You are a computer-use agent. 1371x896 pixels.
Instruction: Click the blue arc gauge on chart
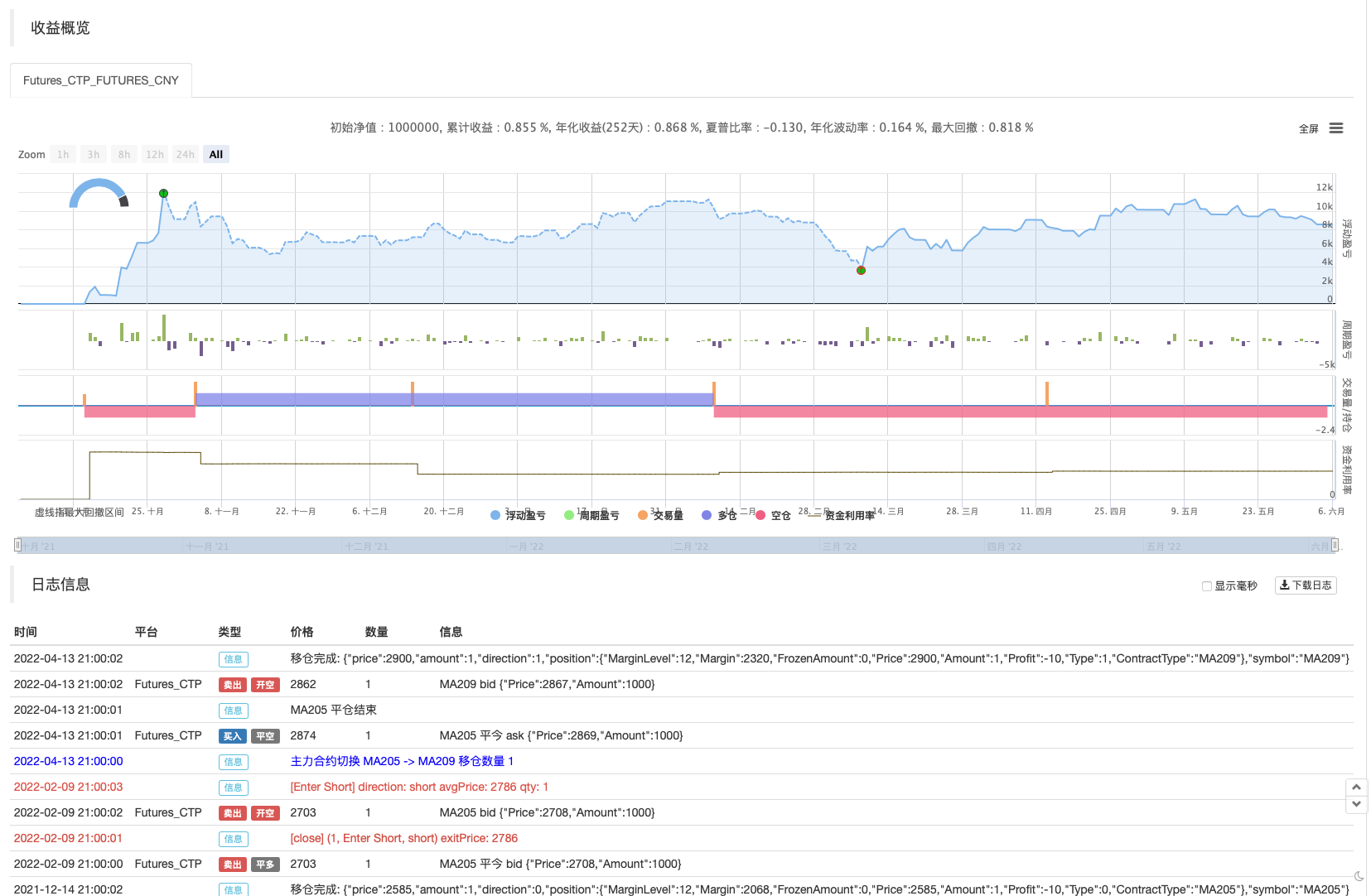point(99,193)
